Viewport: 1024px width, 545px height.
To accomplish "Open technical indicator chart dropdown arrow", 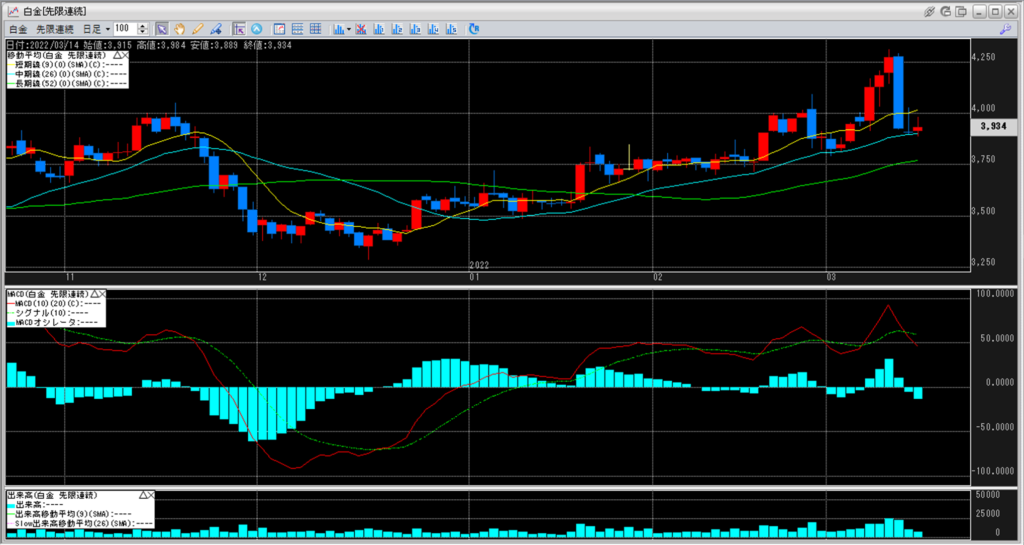I will tap(348, 29).
